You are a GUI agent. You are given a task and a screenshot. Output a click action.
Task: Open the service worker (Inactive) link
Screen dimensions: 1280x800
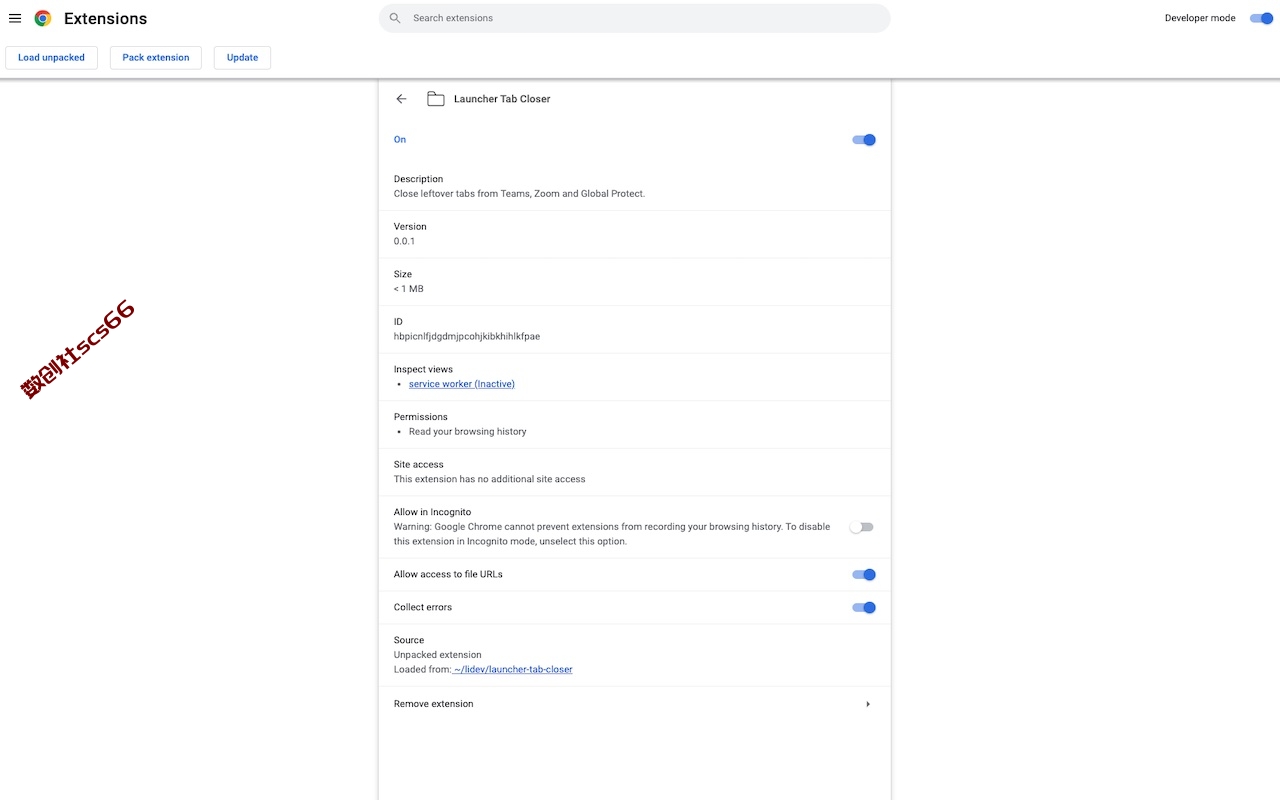coord(462,384)
